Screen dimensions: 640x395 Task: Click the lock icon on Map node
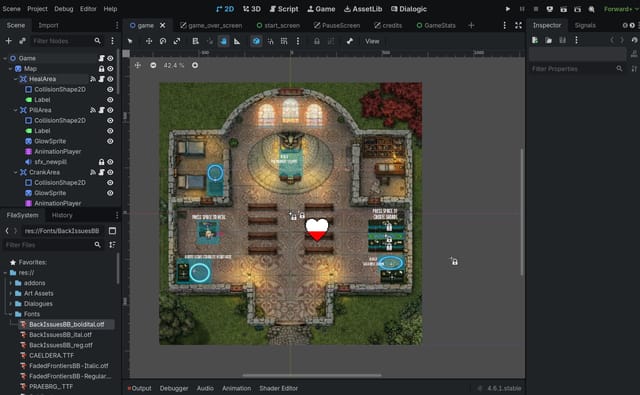[x=101, y=69]
